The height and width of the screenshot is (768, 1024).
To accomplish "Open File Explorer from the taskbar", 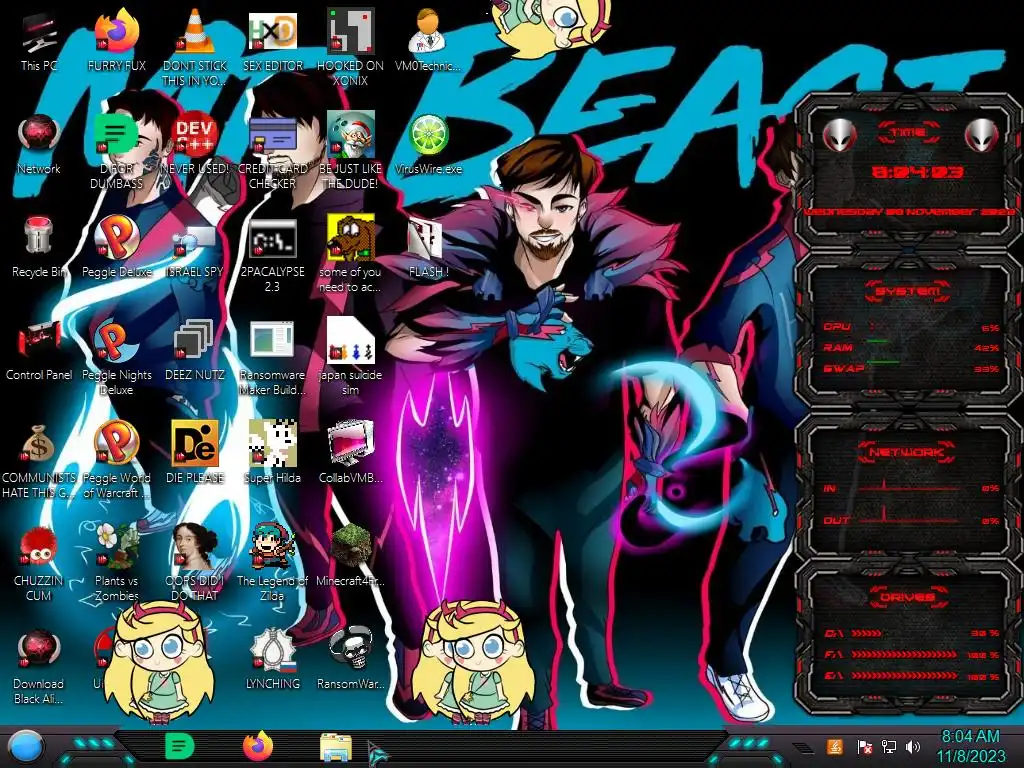I will point(336,747).
